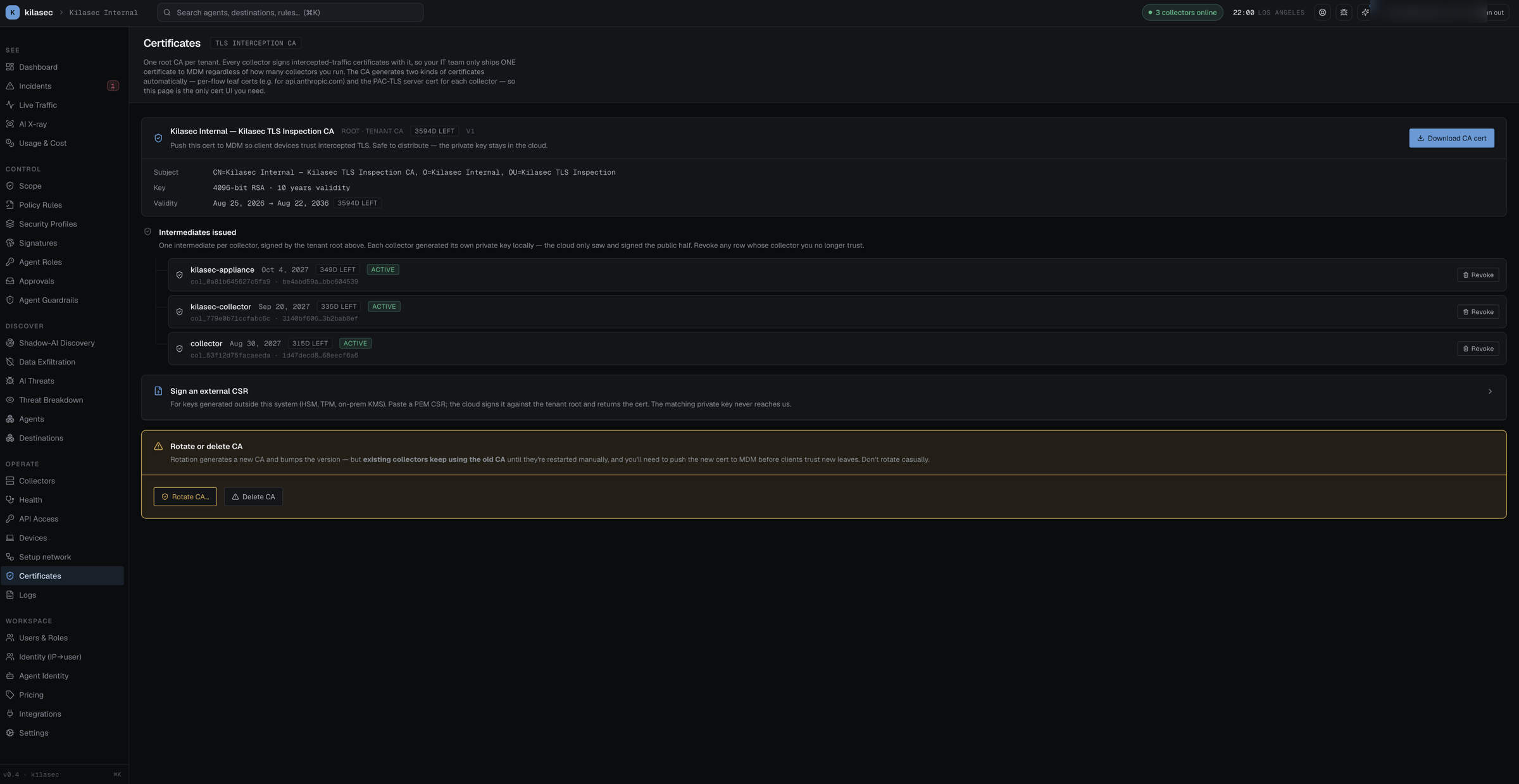Click the Rotate CA button
Viewport: 1519px width, 784px height.
click(x=185, y=497)
